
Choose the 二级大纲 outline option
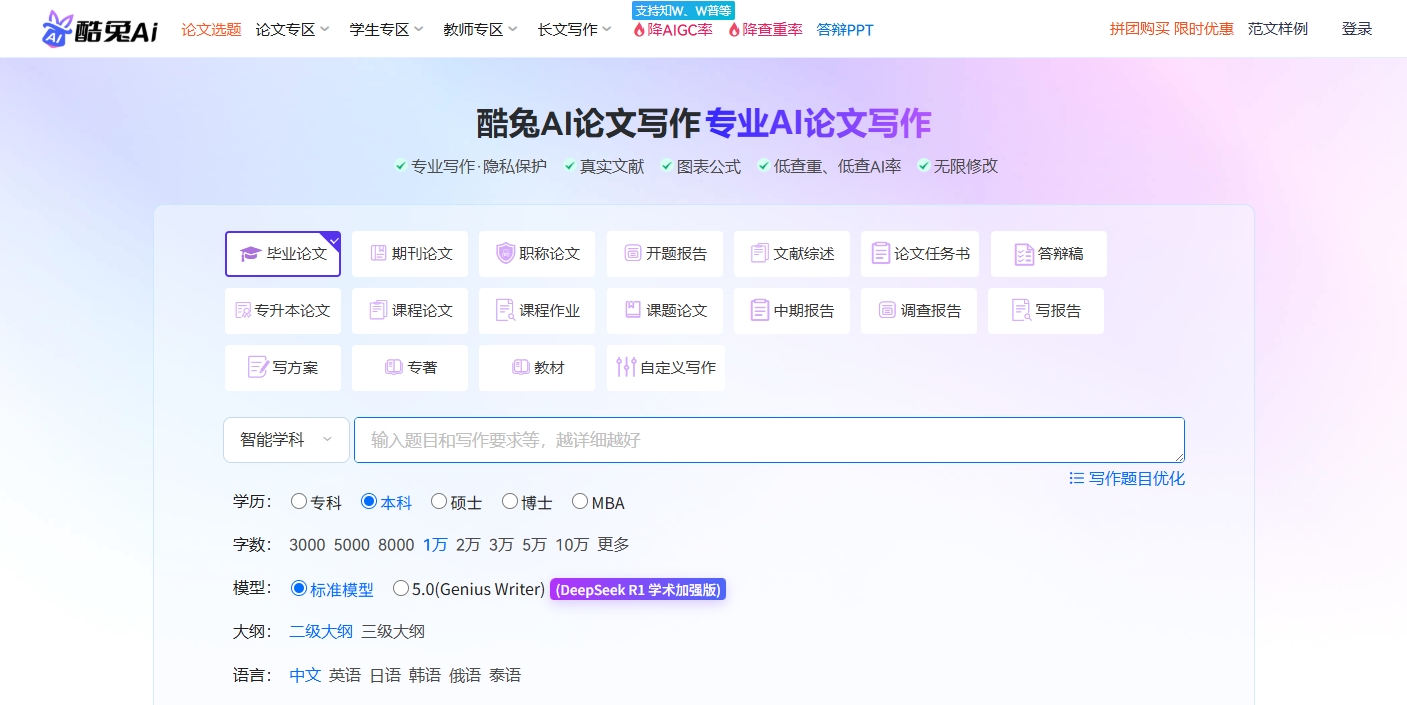pos(321,631)
